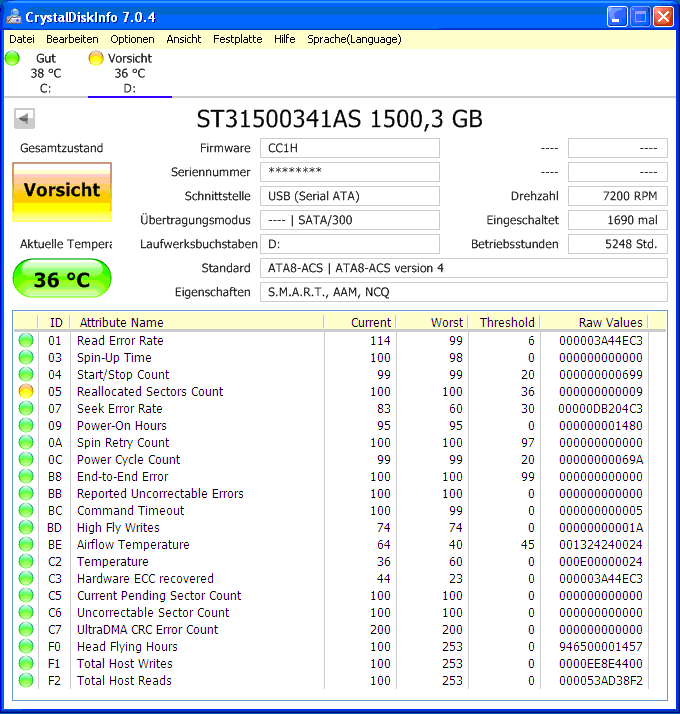Click the yellow status orb for drive D:
This screenshot has height=714, width=680.
96,58
